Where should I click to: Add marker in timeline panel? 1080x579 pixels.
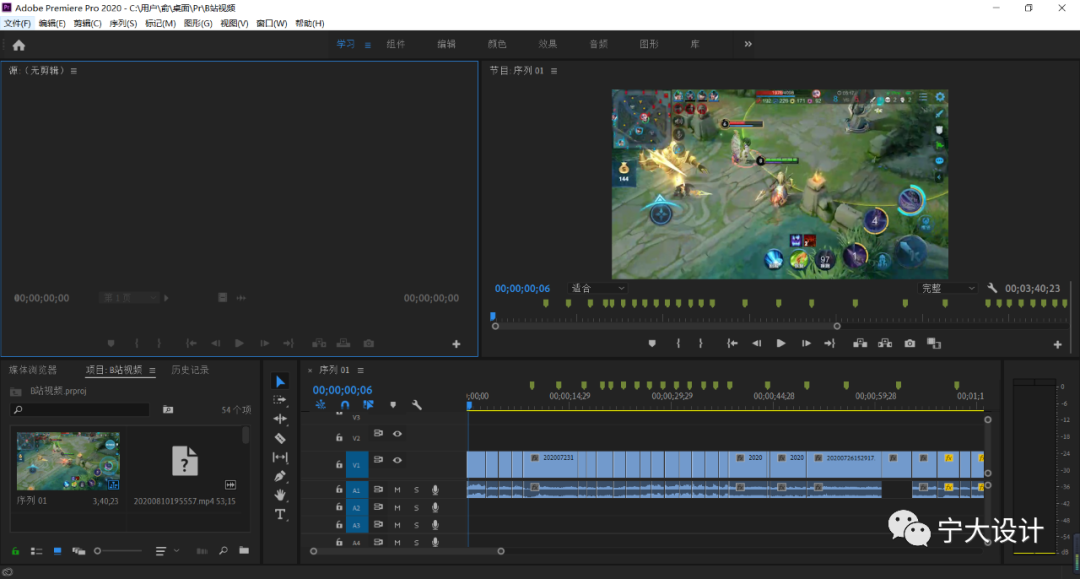click(x=393, y=405)
